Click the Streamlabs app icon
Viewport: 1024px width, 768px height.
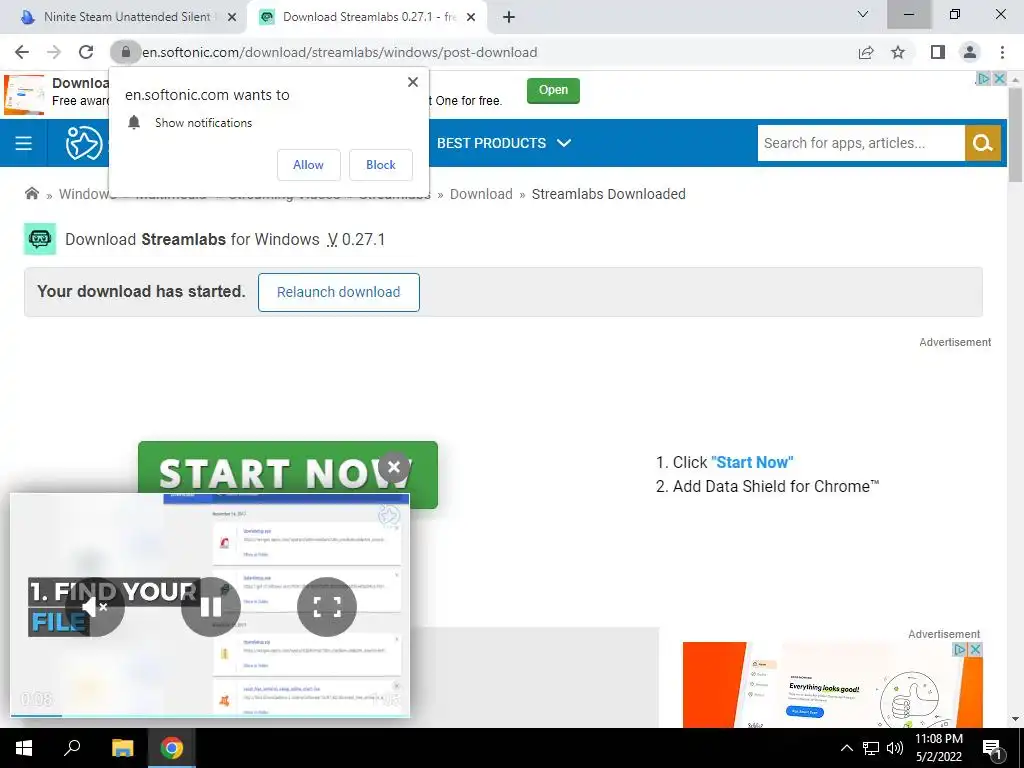click(40, 239)
